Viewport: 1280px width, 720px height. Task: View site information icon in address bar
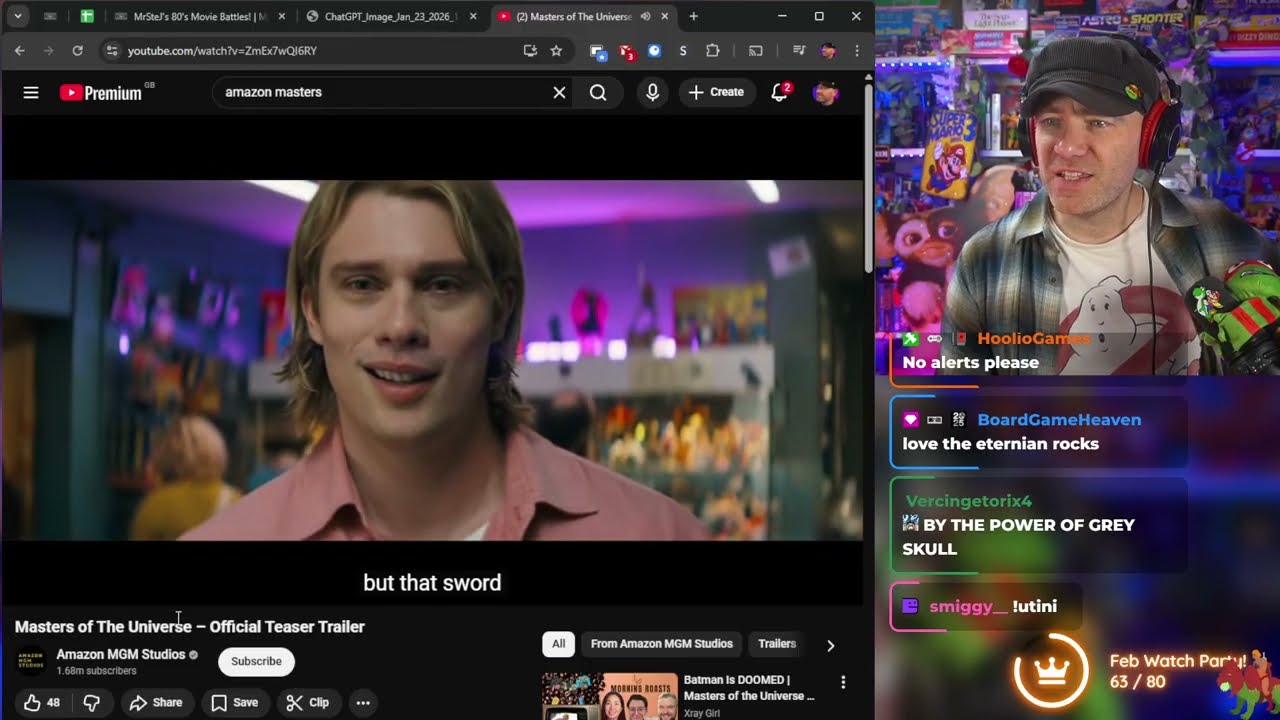coord(112,50)
